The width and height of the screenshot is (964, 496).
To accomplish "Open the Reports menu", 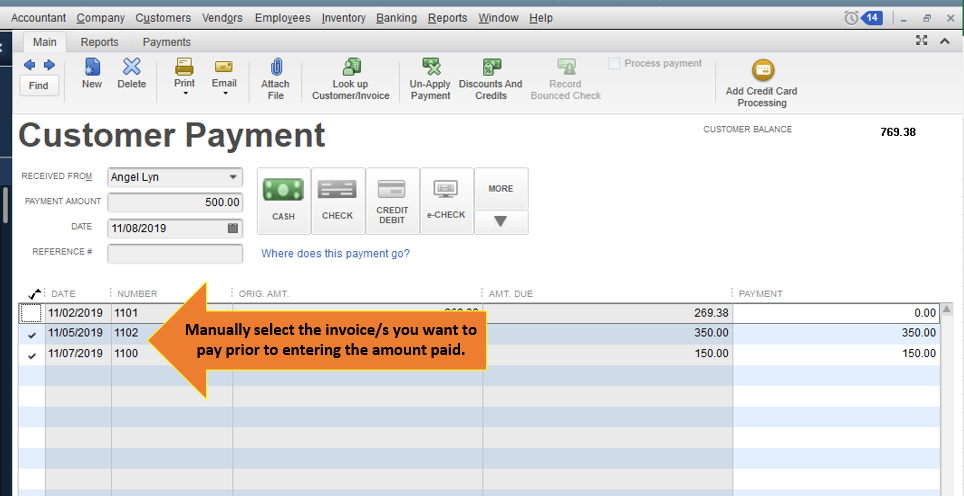I will pyautogui.click(x=448, y=18).
